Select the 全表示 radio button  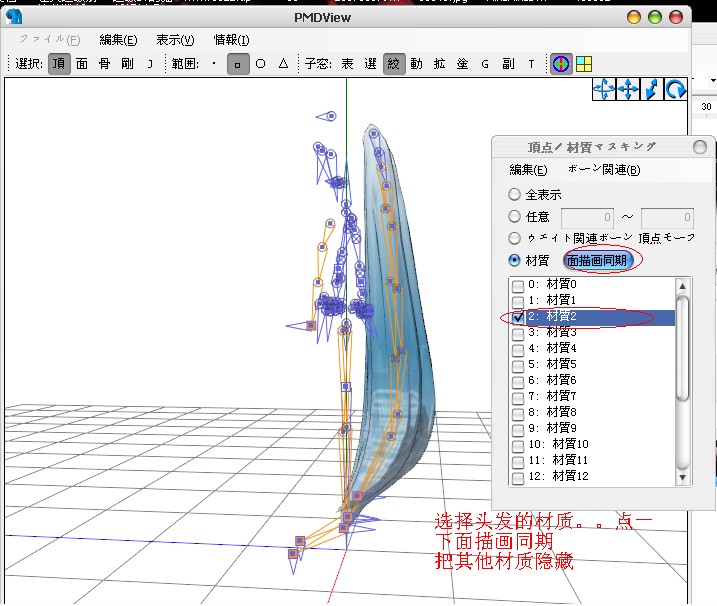(514, 195)
